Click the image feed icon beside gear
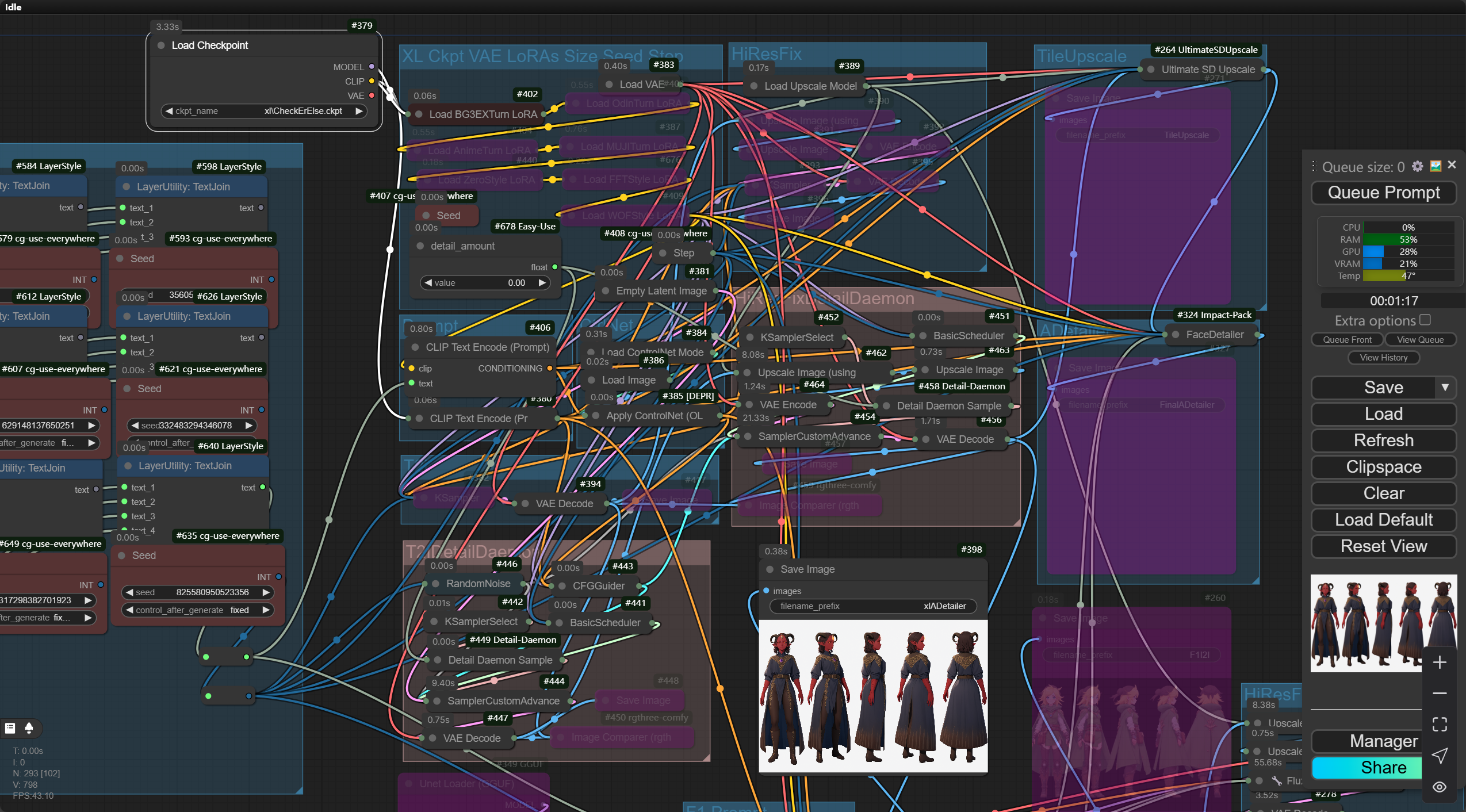The width and height of the screenshot is (1466, 812). [1436, 166]
